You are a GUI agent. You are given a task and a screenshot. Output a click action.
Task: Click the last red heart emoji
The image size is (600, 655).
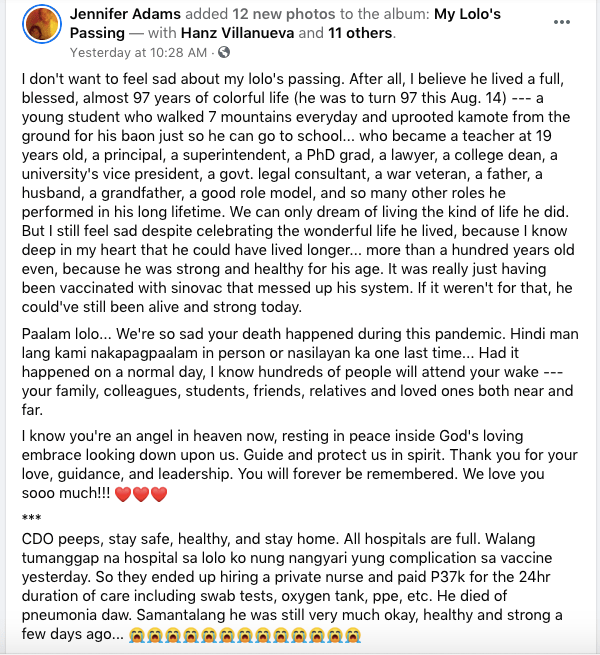158,495
